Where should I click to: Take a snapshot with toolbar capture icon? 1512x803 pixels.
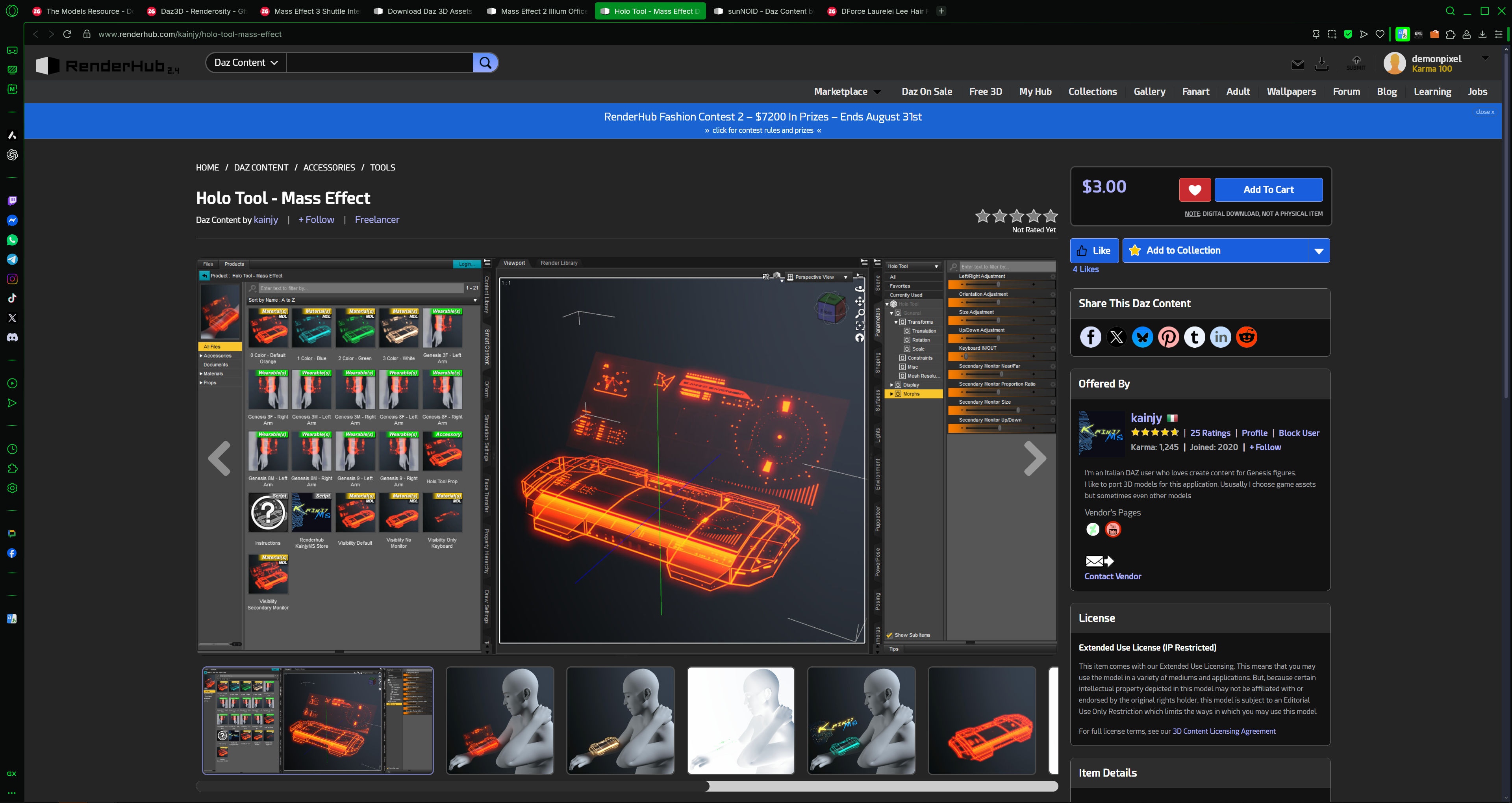[1332, 34]
